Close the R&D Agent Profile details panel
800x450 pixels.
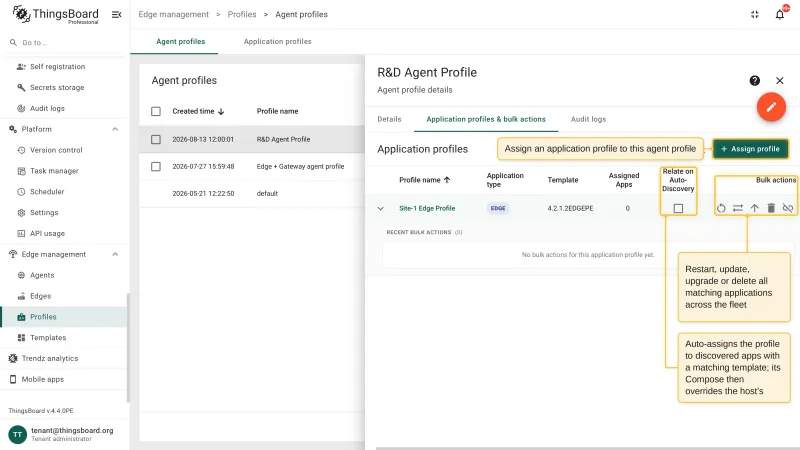780,81
